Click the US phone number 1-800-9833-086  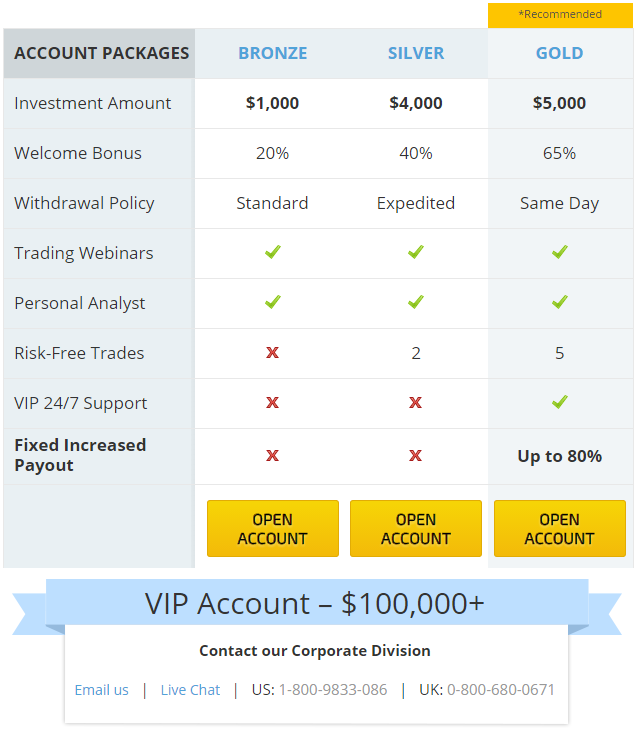[332, 690]
